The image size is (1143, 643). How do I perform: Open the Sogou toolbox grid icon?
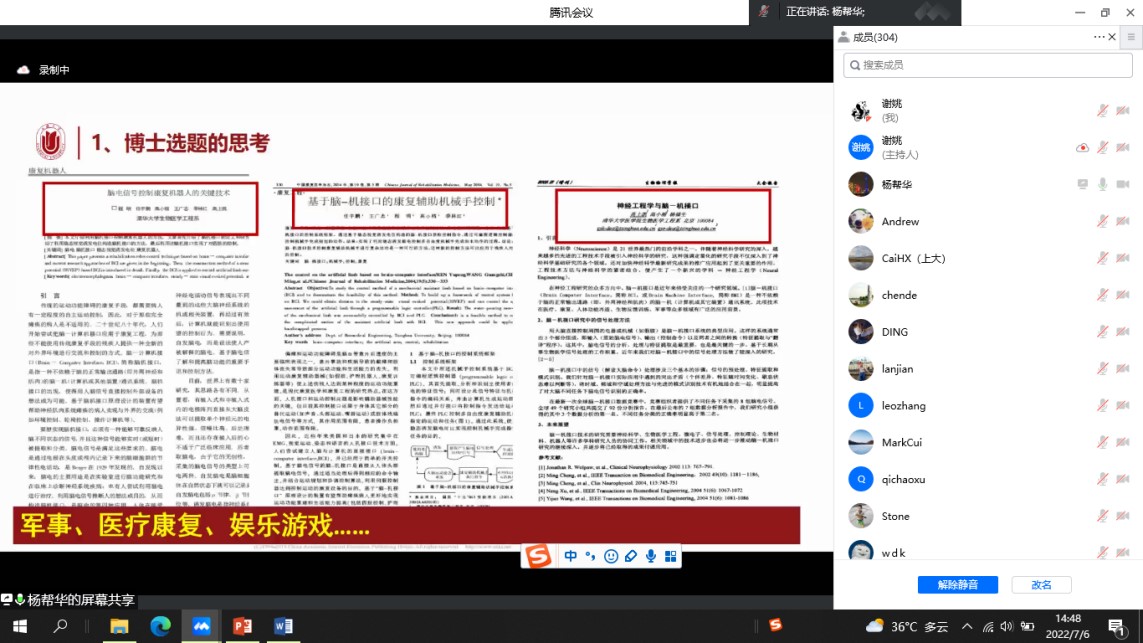click(x=671, y=556)
